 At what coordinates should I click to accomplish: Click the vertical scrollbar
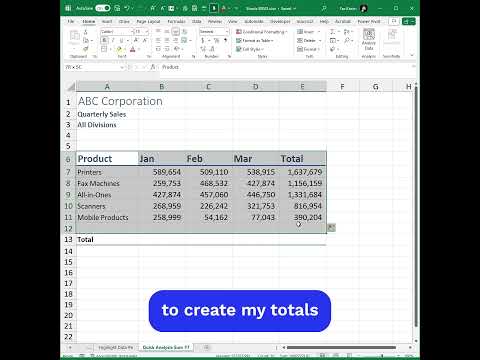[416, 207]
